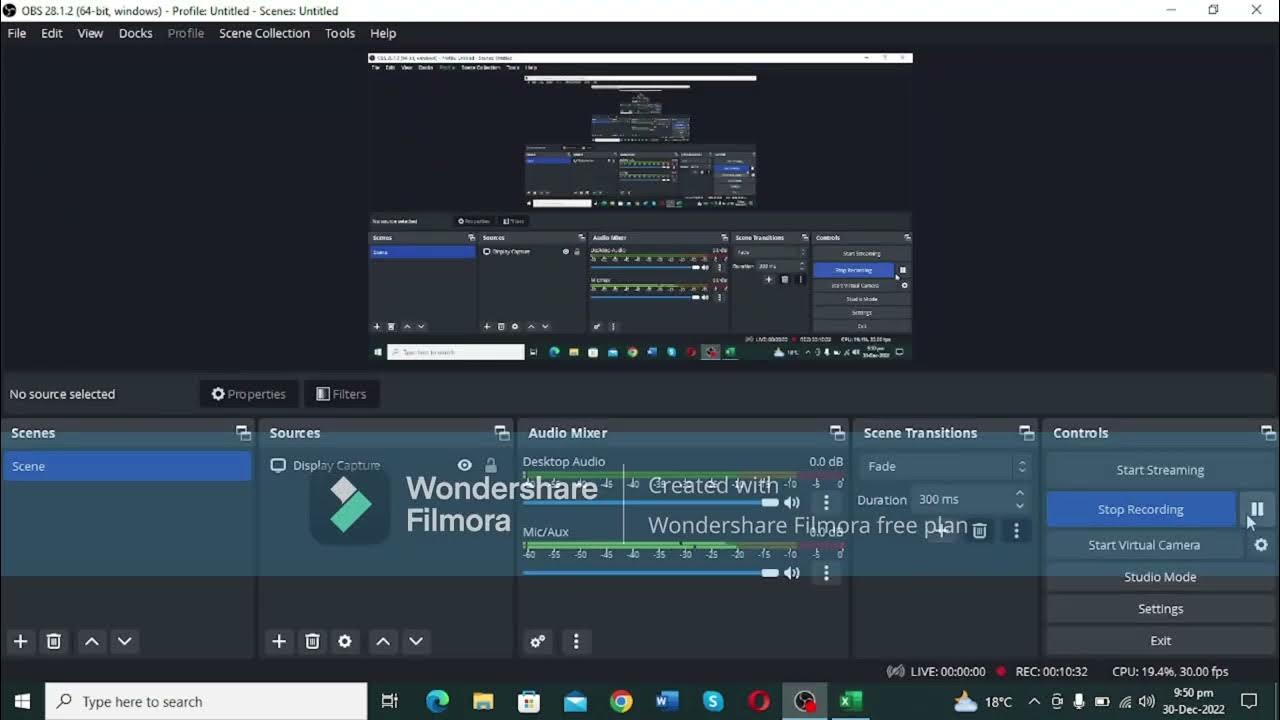Screen dimensions: 1280x720
Task: Pop out the Audio Mixer dock
Action: pyautogui.click(x=837, y=433)
